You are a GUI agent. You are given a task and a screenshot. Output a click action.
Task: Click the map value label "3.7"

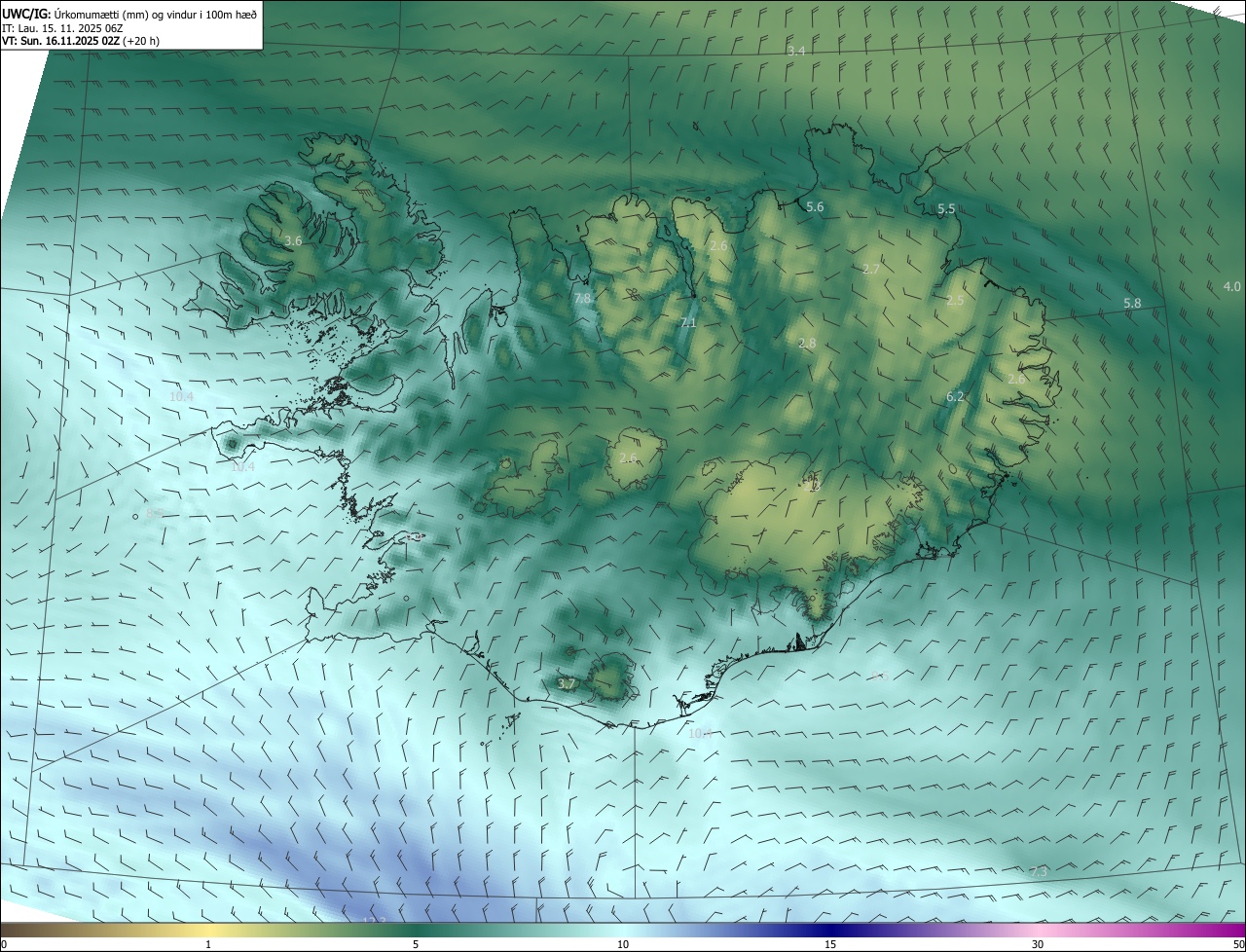coord(568,684)
